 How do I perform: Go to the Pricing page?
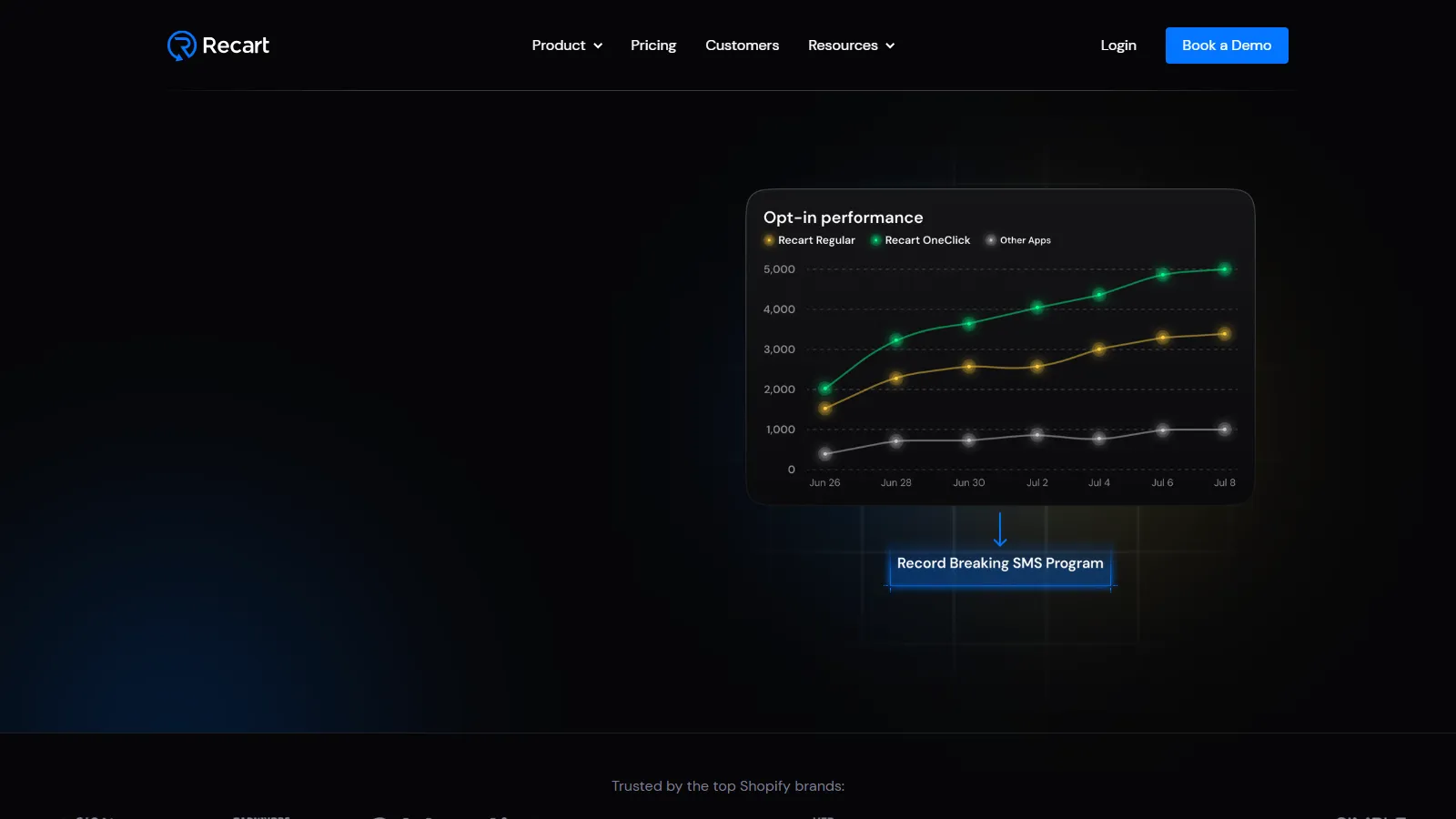point(653,45)
